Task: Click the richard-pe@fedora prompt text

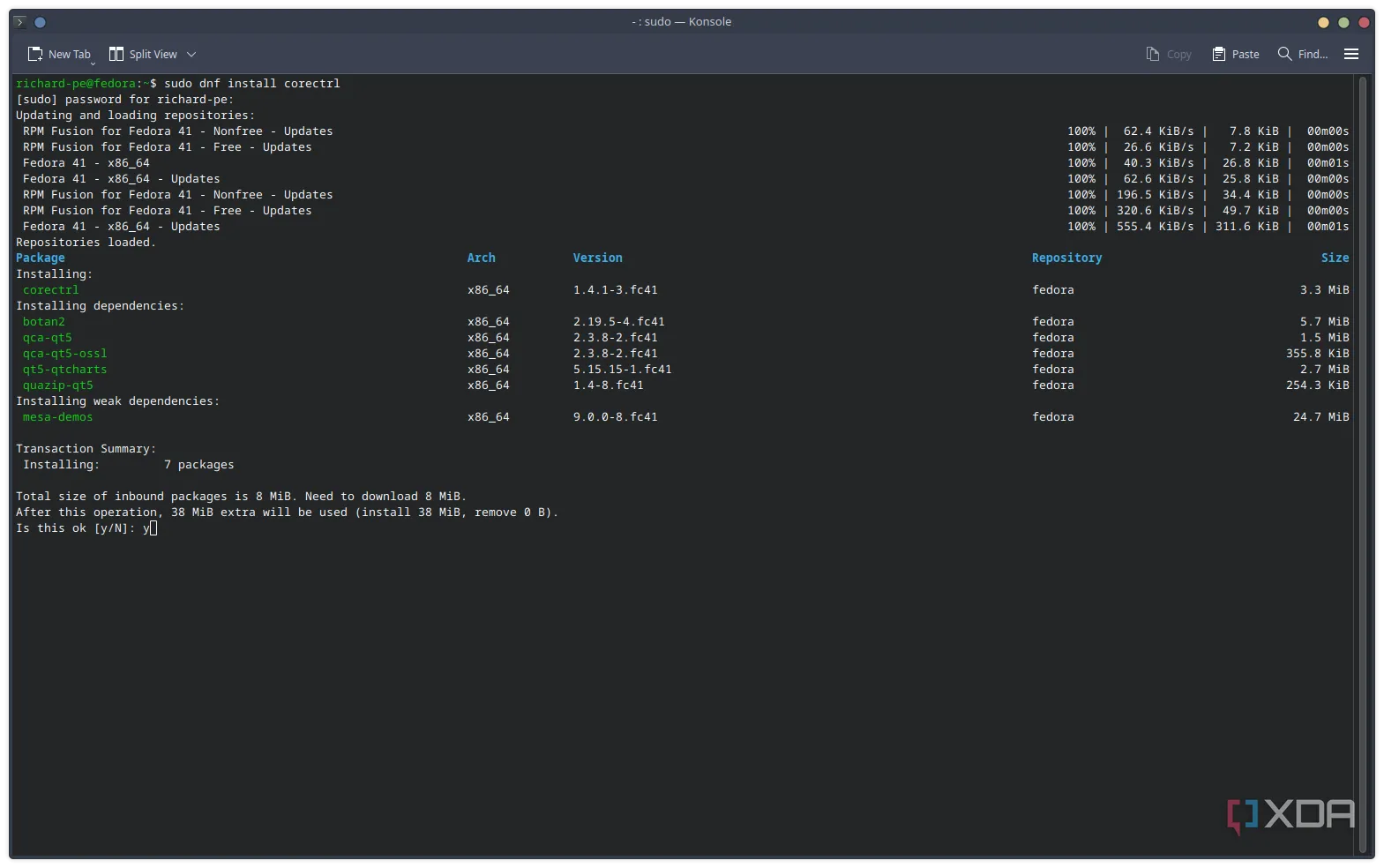Action: [x=76, y=84]
